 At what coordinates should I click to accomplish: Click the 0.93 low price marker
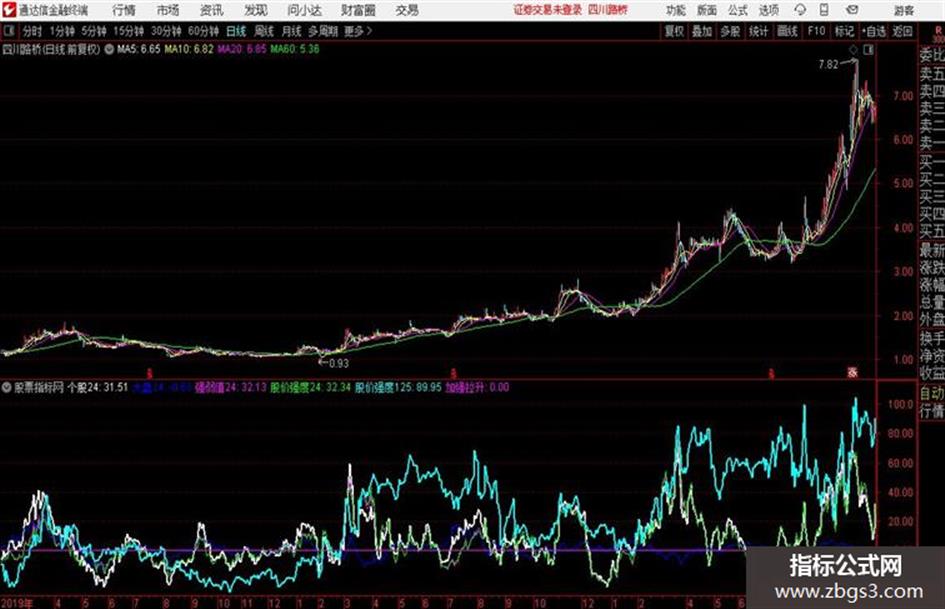(x=339, y=364)
